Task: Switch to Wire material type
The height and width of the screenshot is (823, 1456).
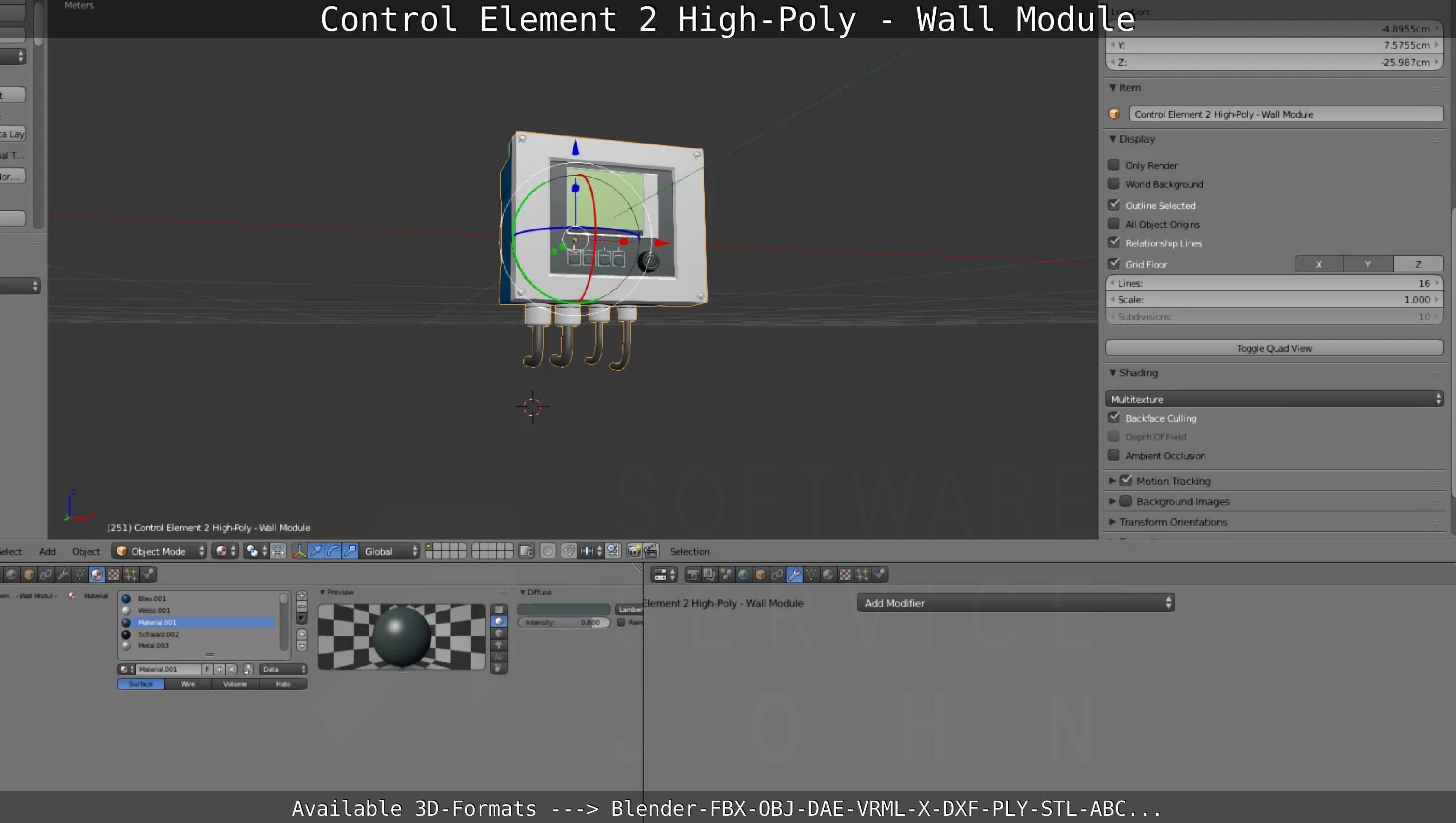Action: [188, 684]
